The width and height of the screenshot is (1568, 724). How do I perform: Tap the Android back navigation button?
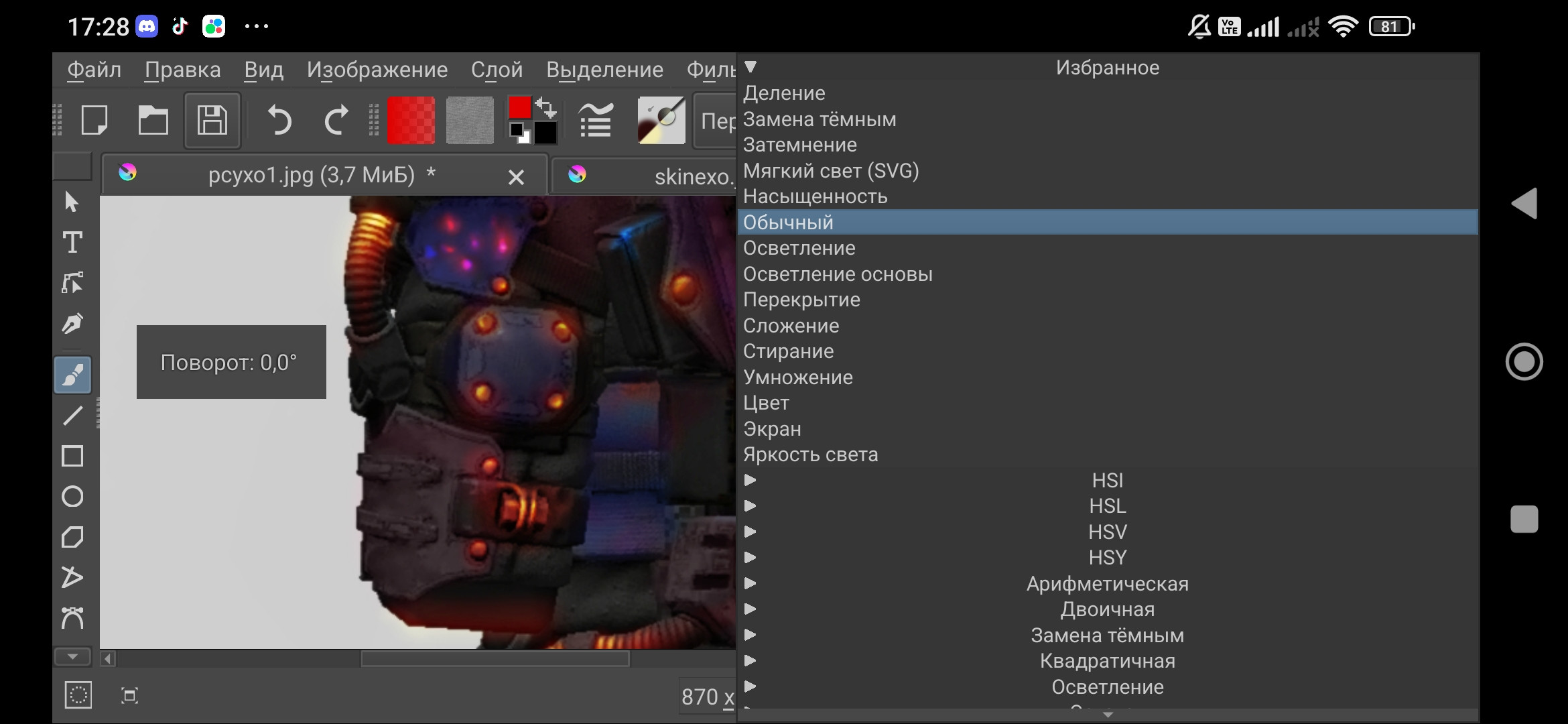pos(1524,203)
